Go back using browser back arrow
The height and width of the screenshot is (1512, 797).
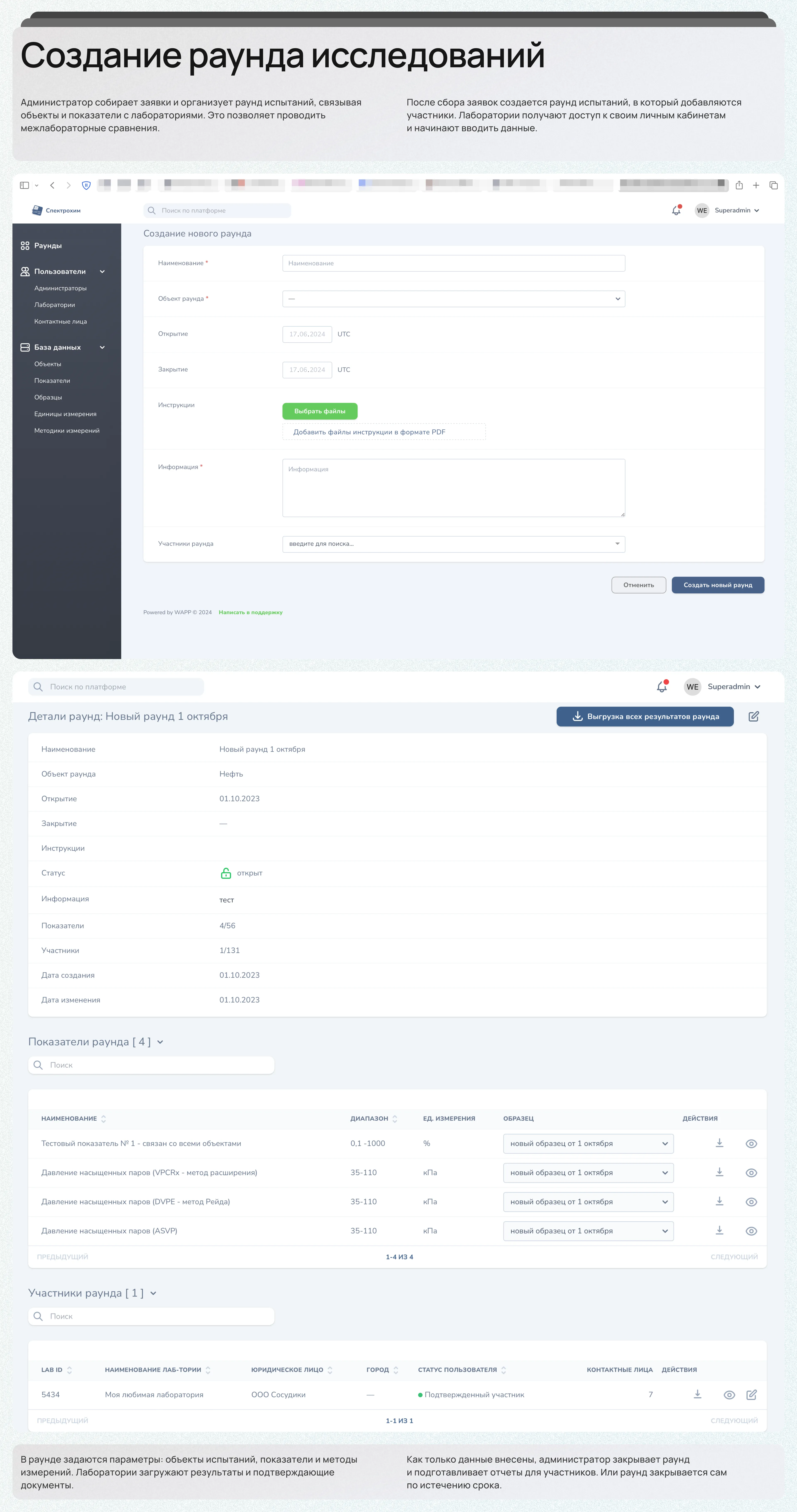(x=52, y=185)
